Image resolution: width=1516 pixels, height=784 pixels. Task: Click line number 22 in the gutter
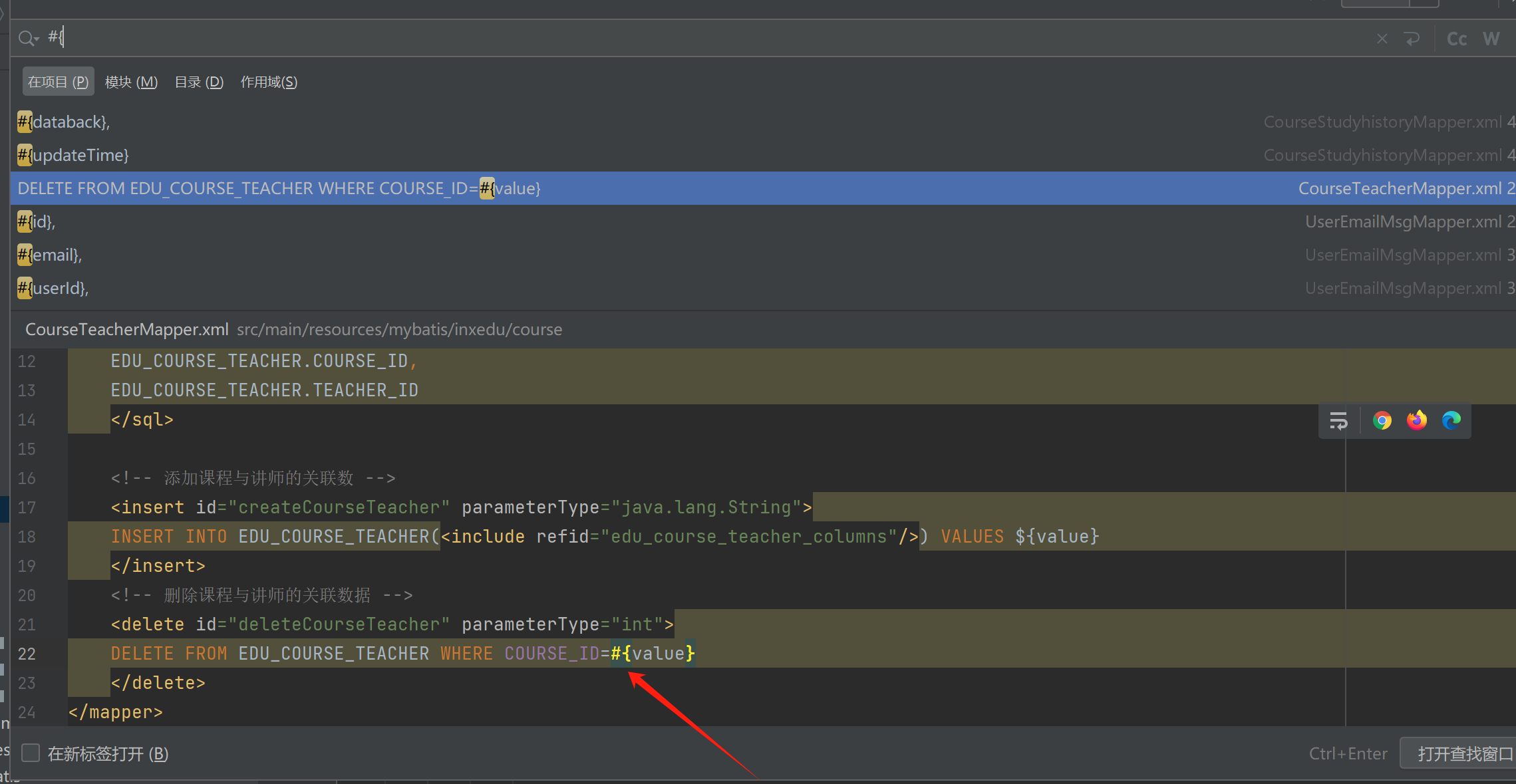[x=27, y=654]
